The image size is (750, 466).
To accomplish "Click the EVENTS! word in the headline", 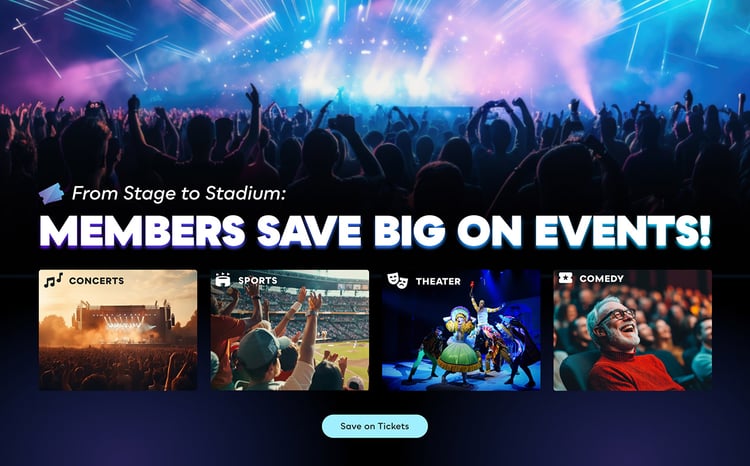I will 622,232.
